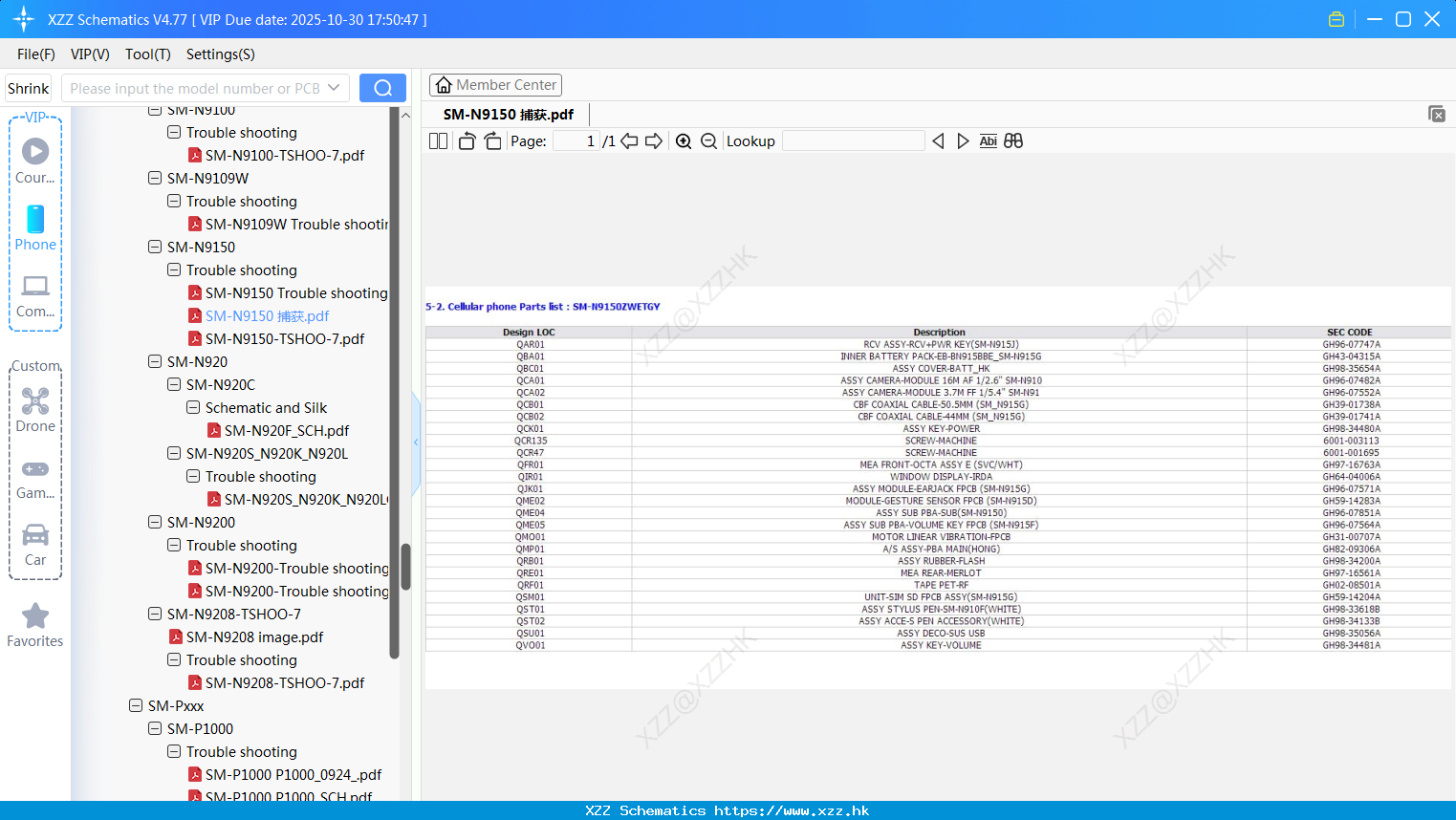The image size is (1456, 820).
Task: Click the XZZ app logo
Action: (23, 19)
